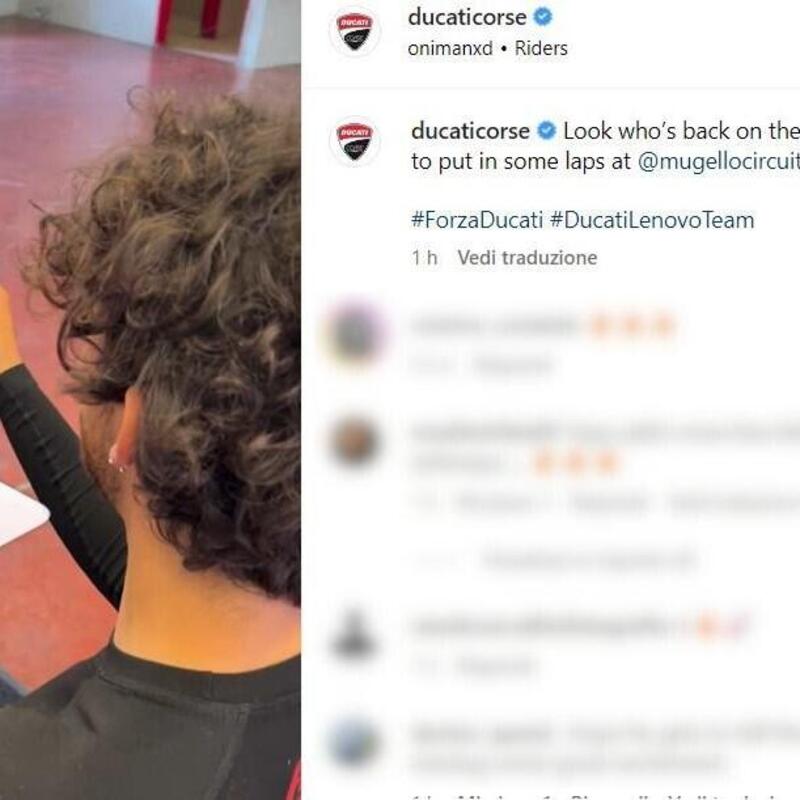Open ducaticorse username in the caption
Image resolution: width=800 pixels, height=800 pixels.
tap(470, 132)
